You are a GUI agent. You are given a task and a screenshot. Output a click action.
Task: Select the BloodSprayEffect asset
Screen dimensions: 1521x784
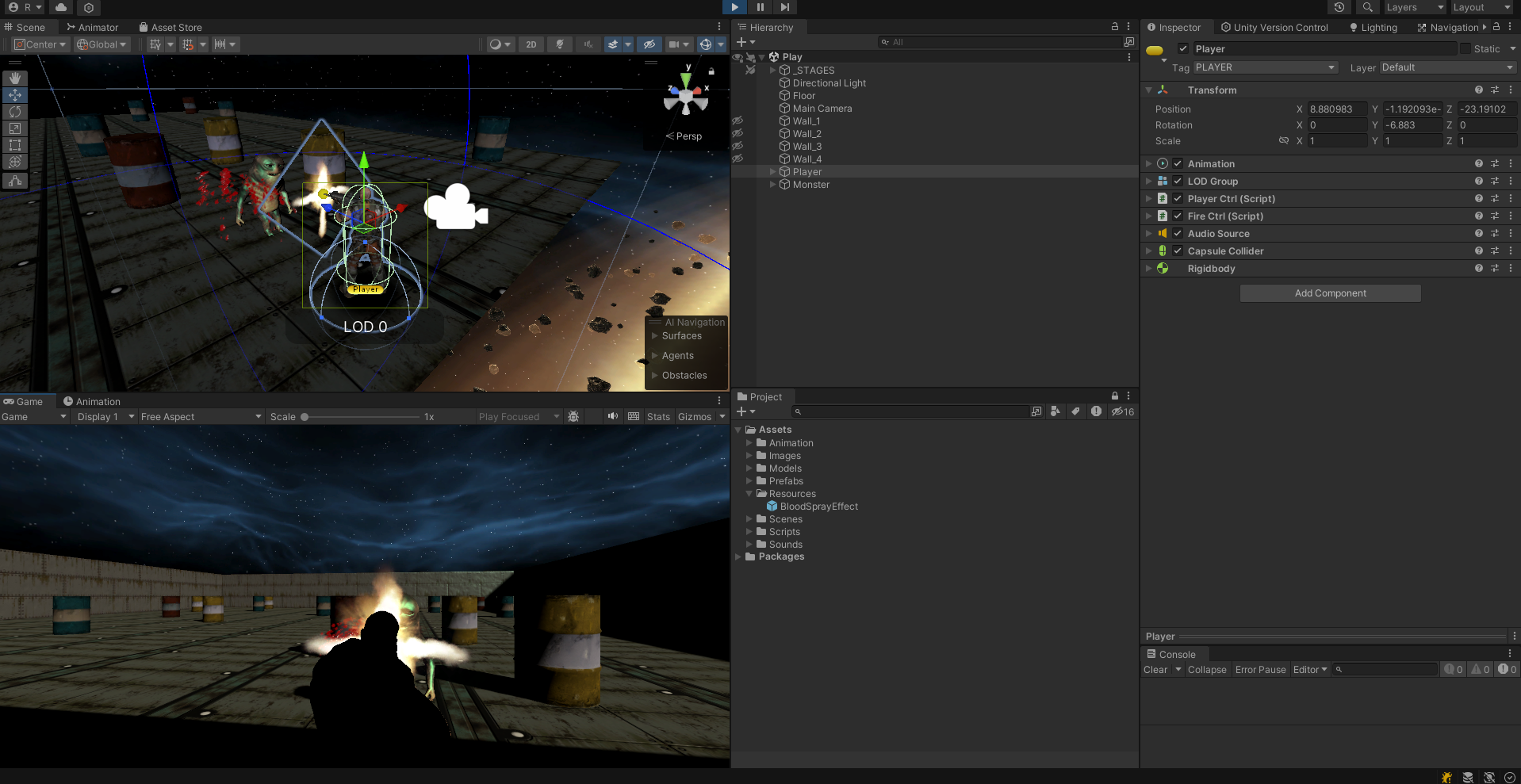point(819,506)
